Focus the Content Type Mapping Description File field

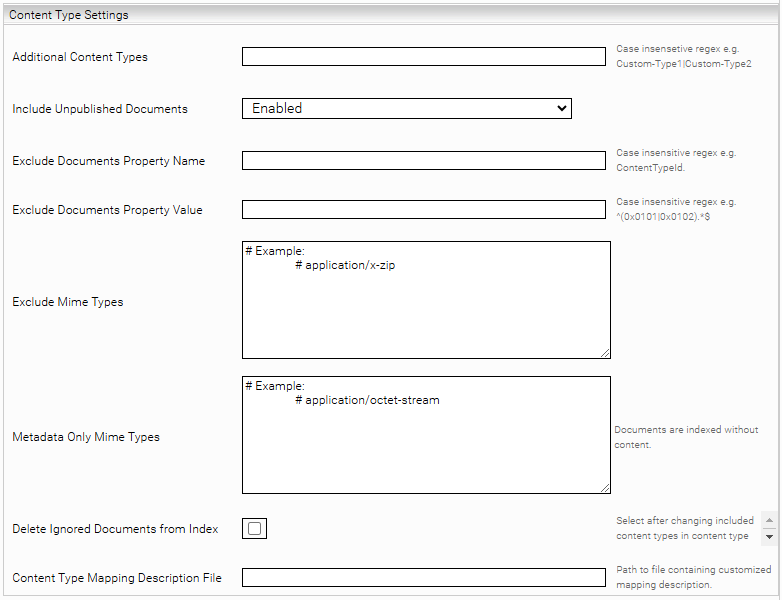pos(423,577)
